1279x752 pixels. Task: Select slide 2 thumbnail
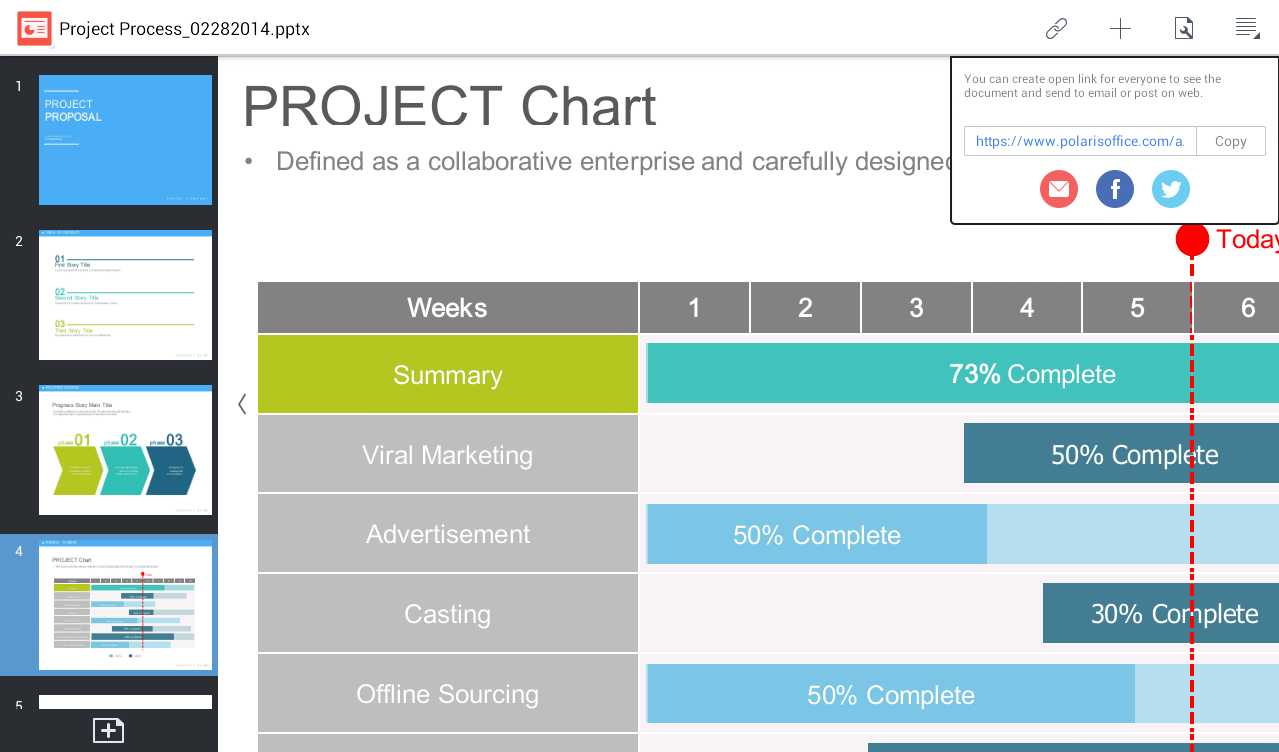(x=125, y=295)
